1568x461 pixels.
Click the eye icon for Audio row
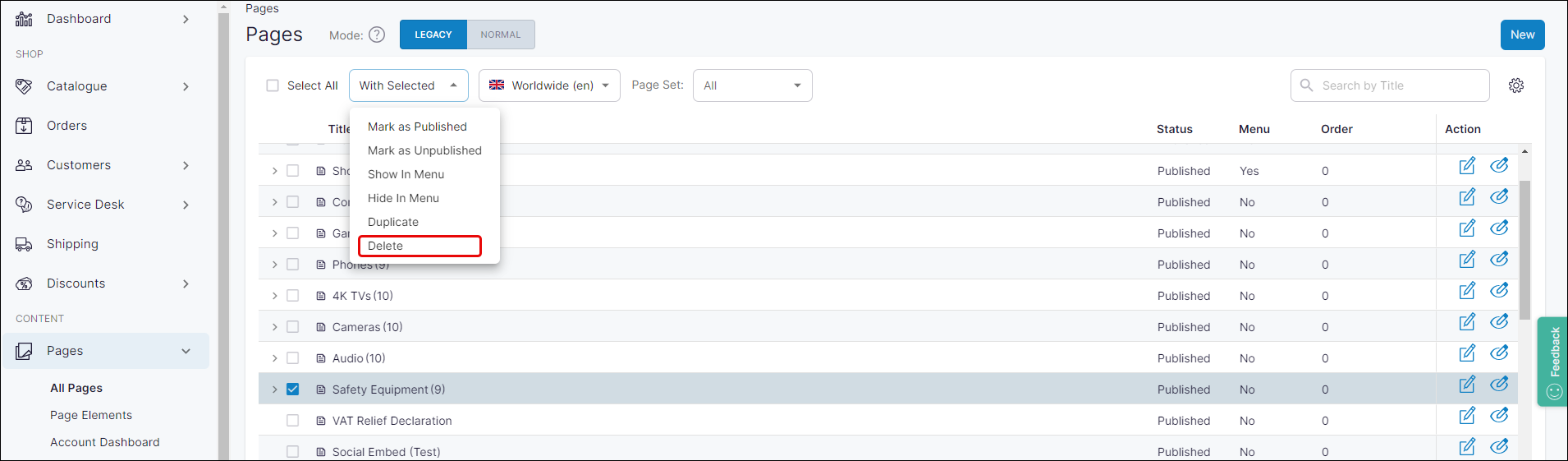tap(1499, 353)
